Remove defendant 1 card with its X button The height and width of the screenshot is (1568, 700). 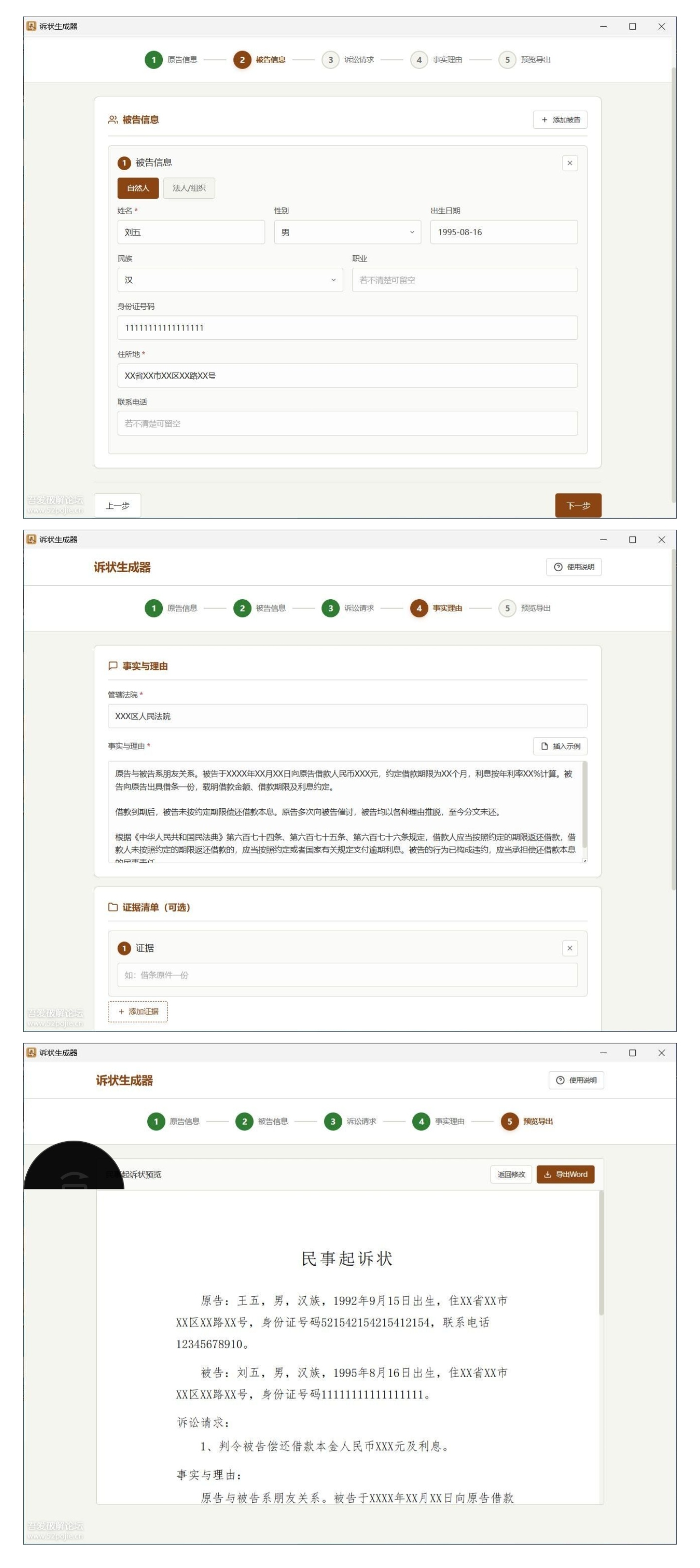click(569, 162)
